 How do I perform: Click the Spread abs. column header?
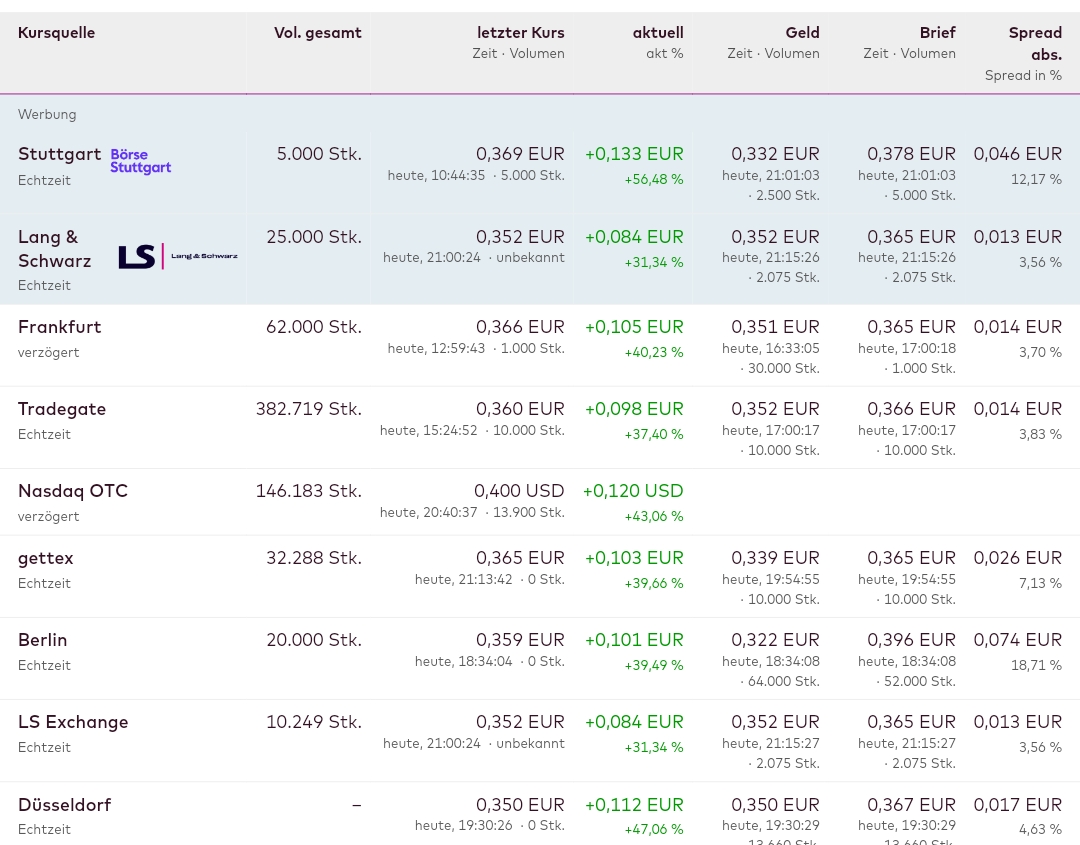coord(1035,43)
